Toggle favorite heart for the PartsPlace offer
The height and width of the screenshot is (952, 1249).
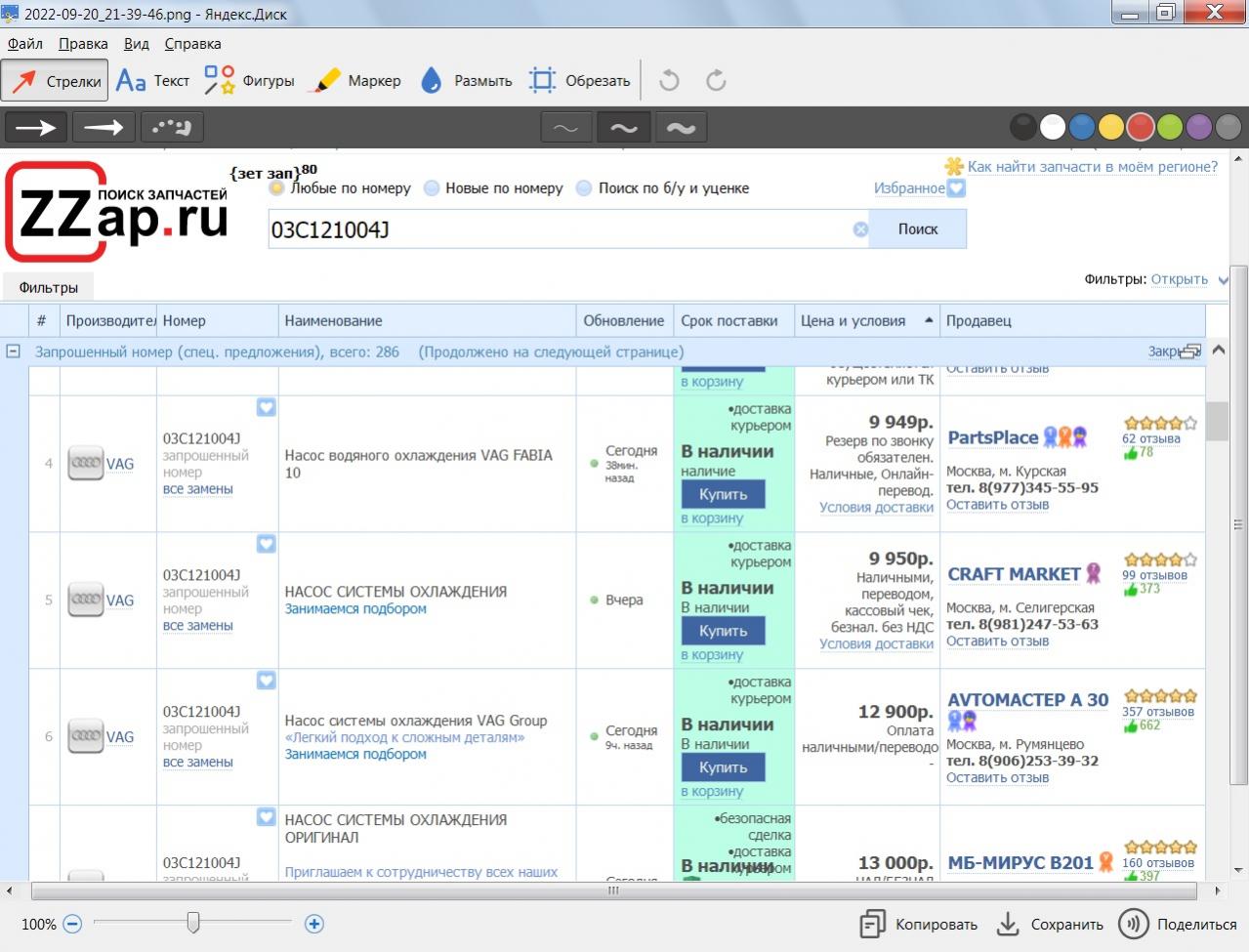[267, 407]
